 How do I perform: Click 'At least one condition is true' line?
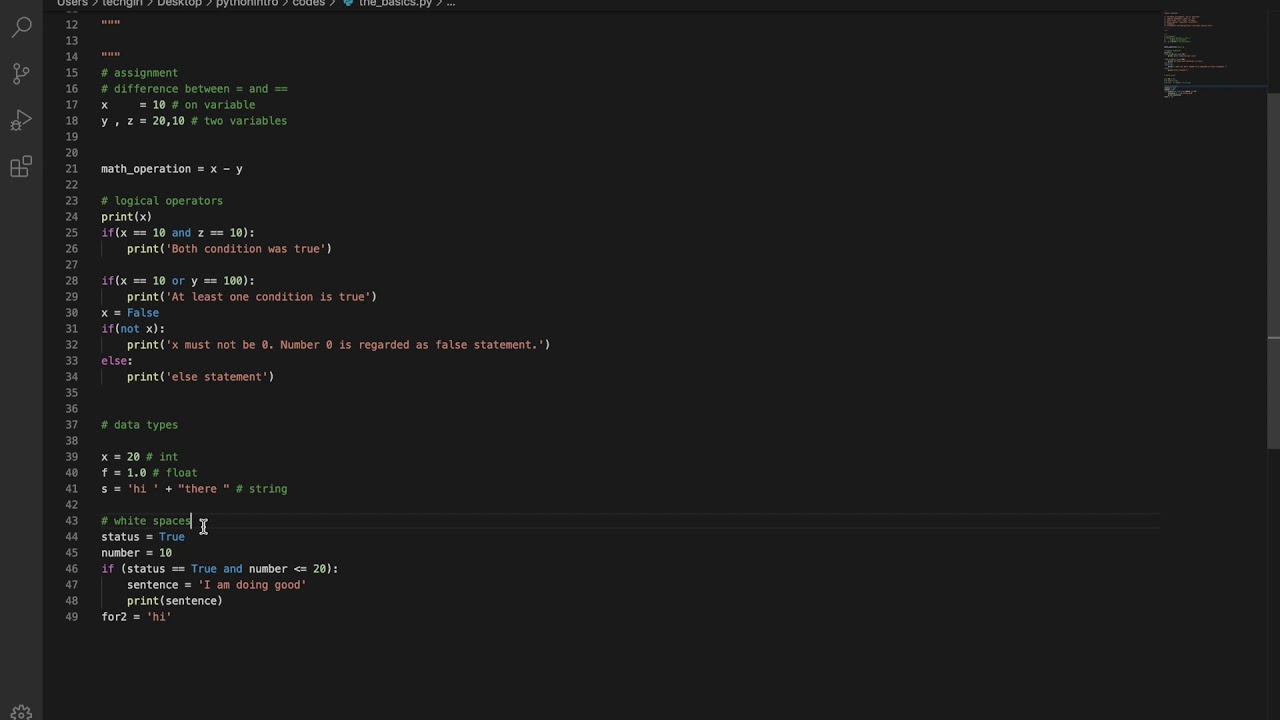click(x=252, y=297)
